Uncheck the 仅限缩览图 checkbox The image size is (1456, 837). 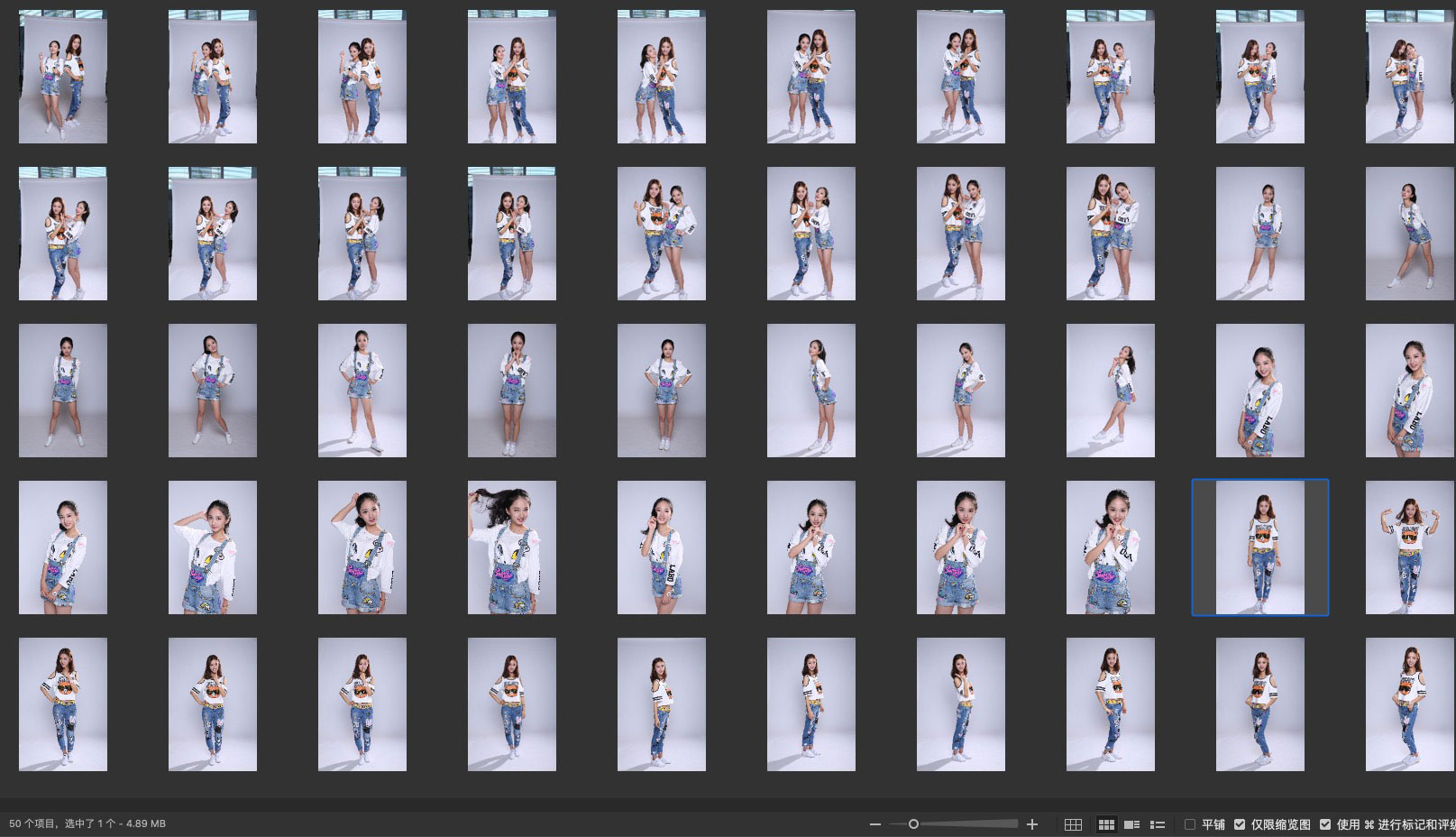tap(1240, 824)
